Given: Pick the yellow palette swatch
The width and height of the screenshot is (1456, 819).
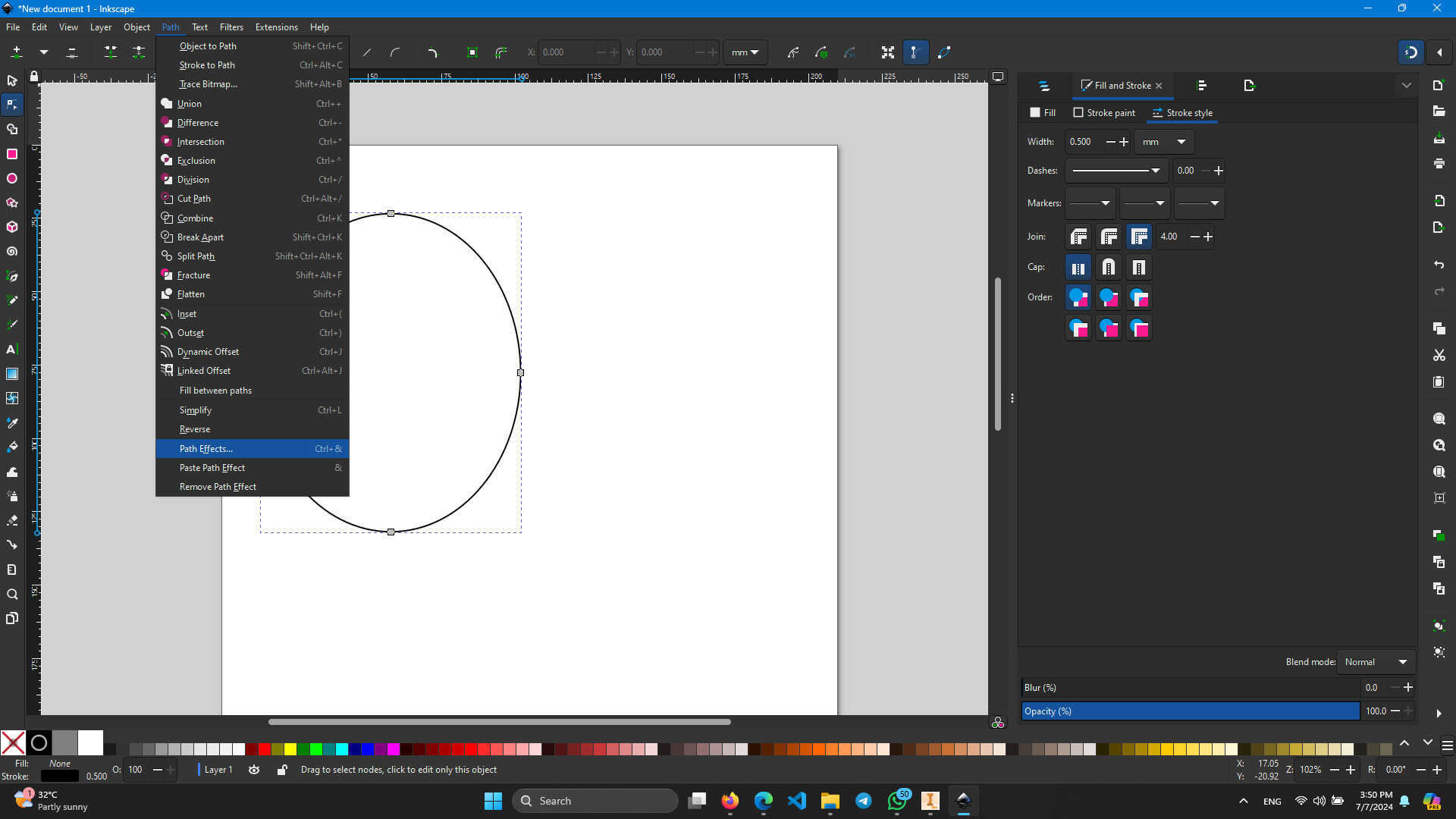Looking at the screenshot, I should point(290,749).
